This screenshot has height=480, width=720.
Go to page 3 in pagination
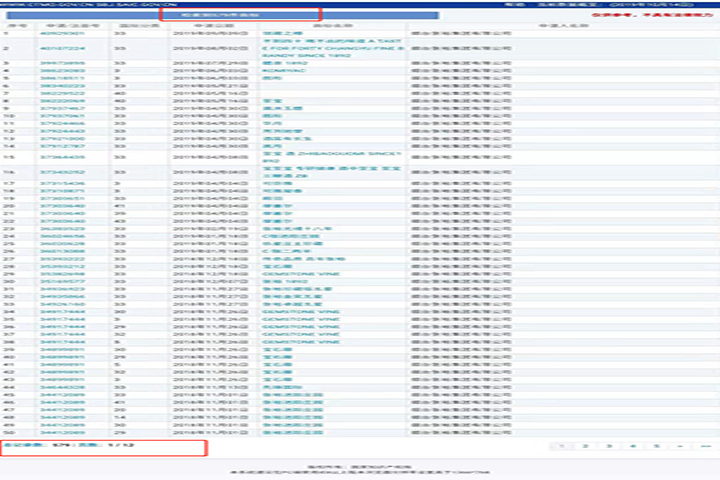pyautogui.click(x=609, y=445)
